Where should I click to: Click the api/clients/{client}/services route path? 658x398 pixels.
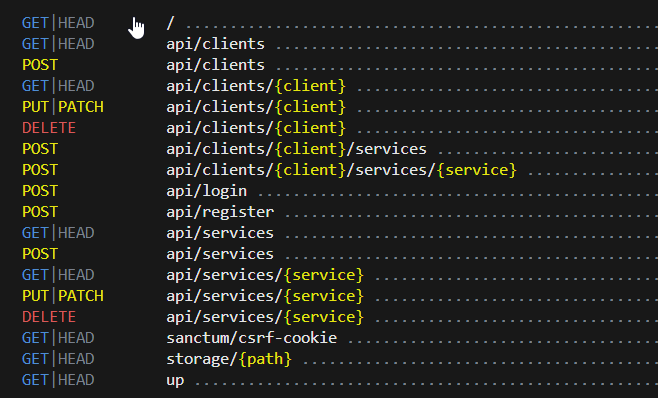pyautogui.click(x=296, y=149)
